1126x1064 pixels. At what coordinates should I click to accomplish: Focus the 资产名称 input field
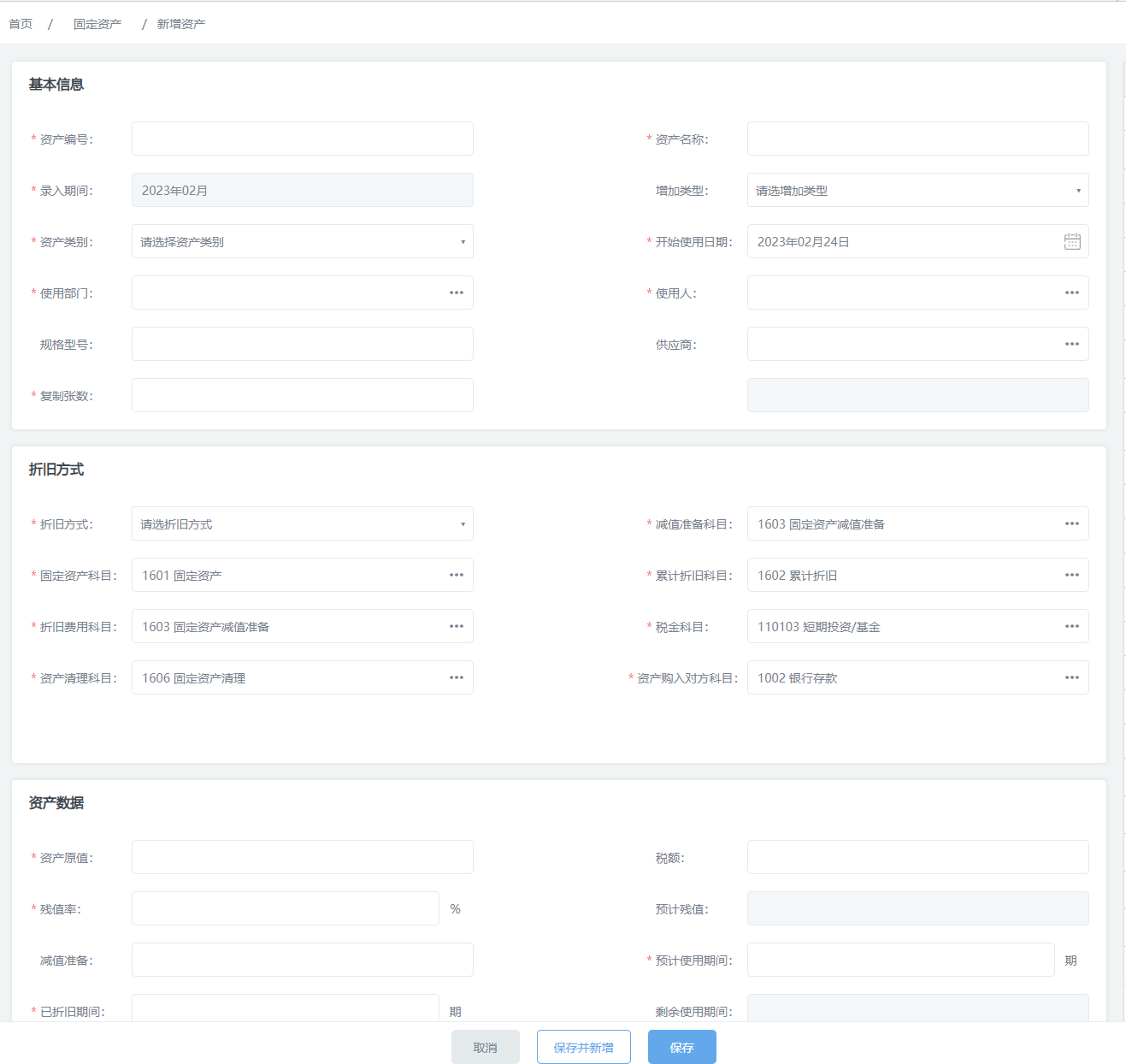point(918,139)
